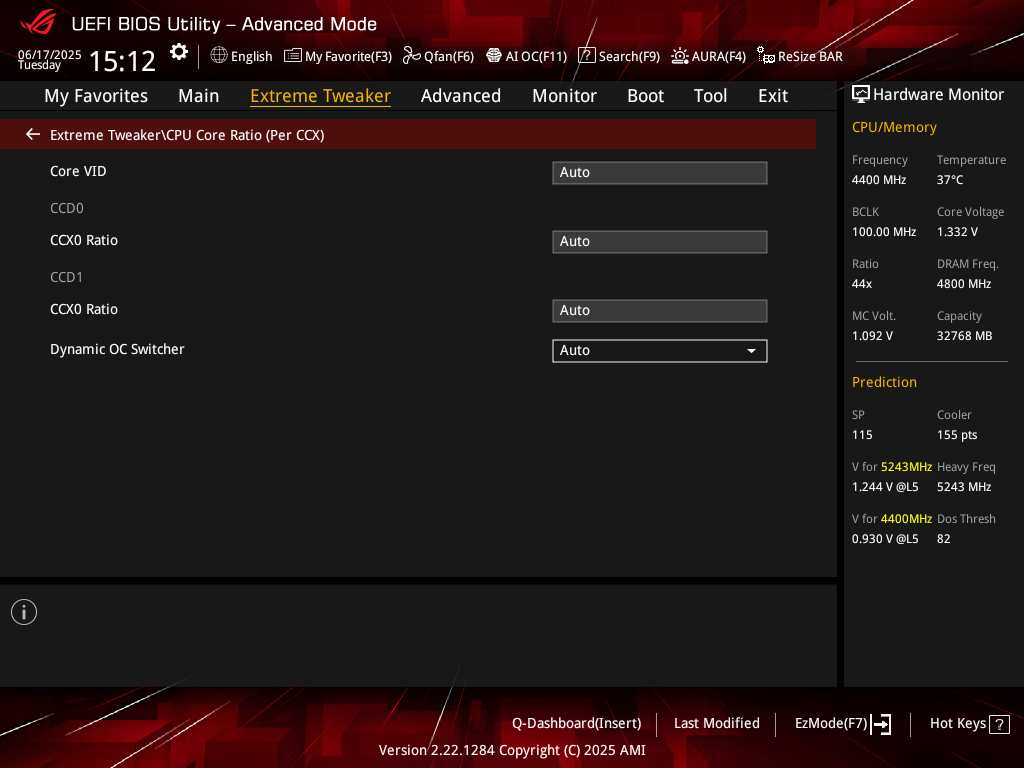1024x768 pixels.
Task: Click the CCD0 section label
Action: (x=67, y=208)
